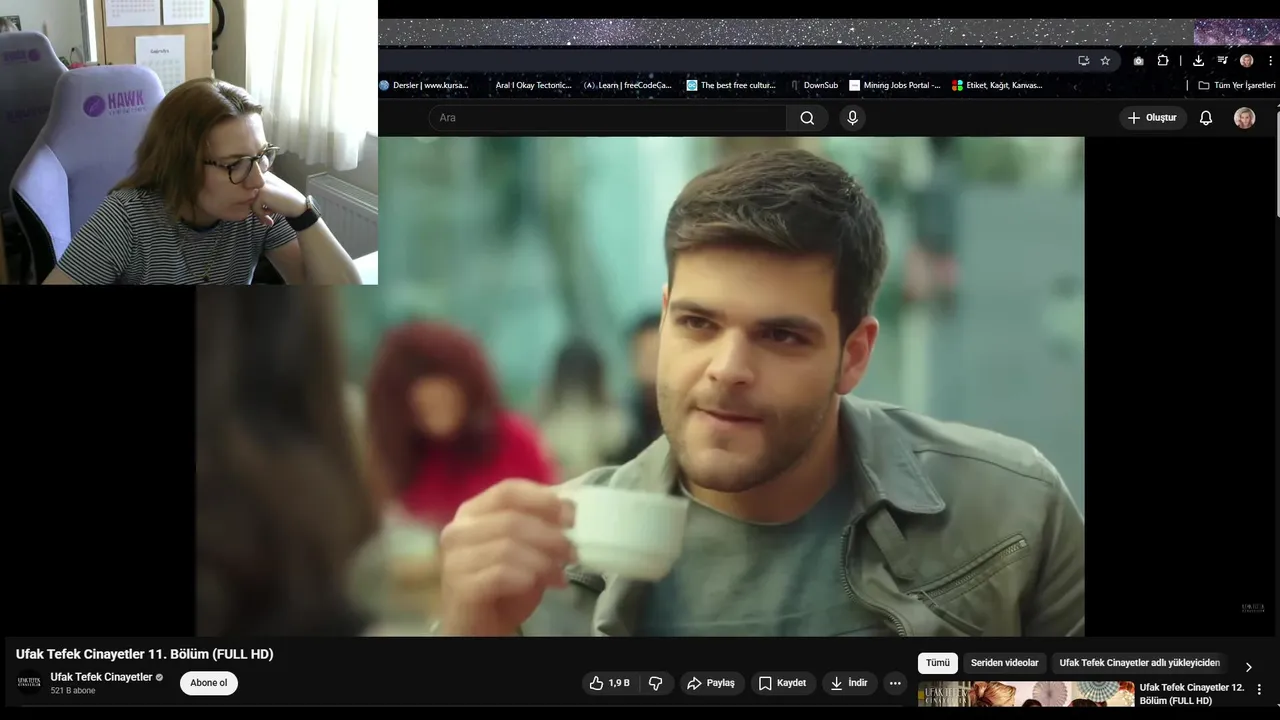Select the Seriden videolar chip
Image resolution: width=1280 pixels, height=720 pixels.
pyautogui.click(x=1004, y=663)
